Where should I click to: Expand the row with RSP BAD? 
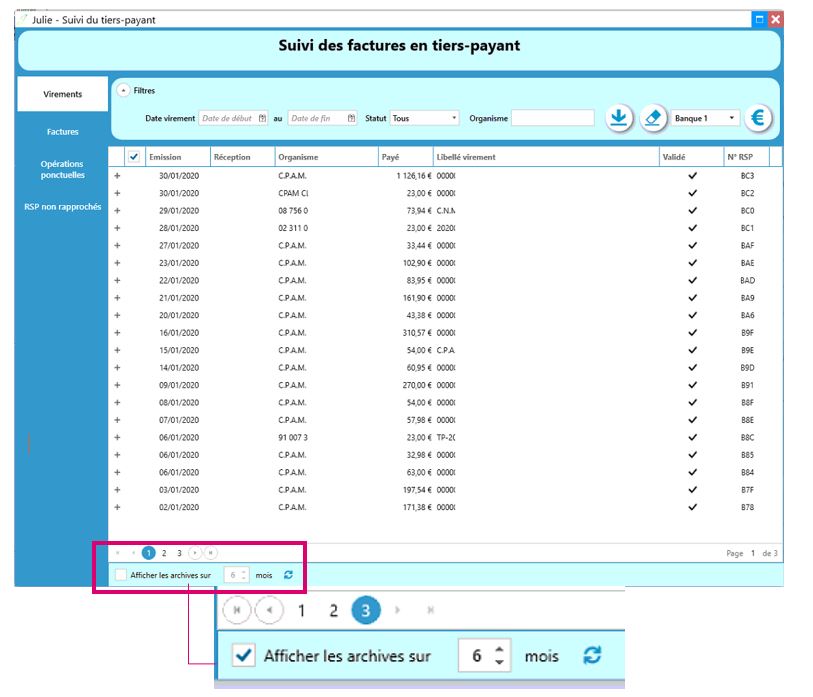(117, 280)
